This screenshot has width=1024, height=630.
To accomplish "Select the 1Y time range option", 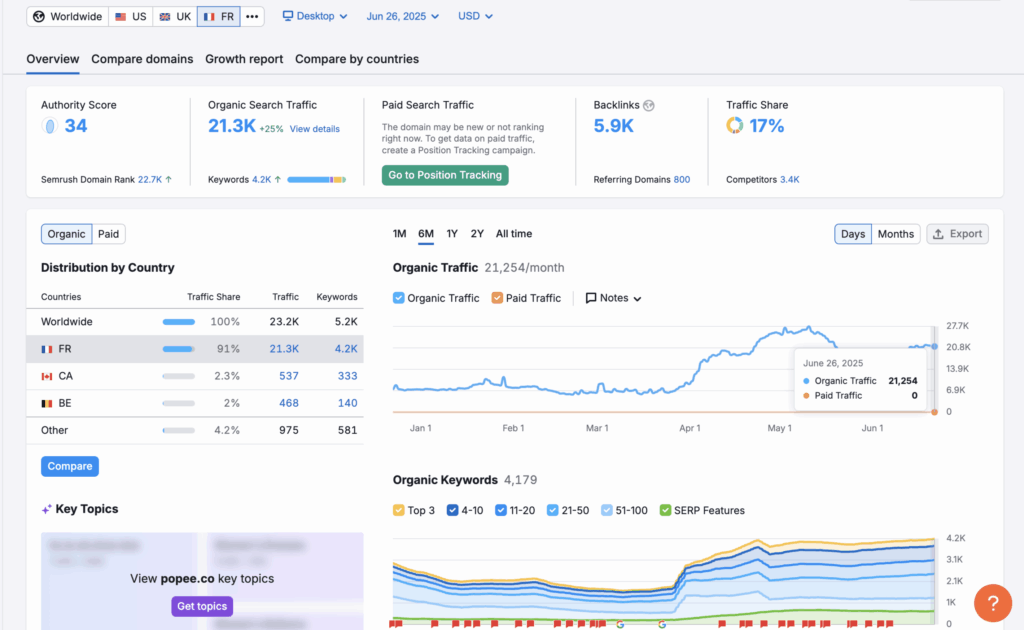I will pyautogui.click(x=452, y=234).
